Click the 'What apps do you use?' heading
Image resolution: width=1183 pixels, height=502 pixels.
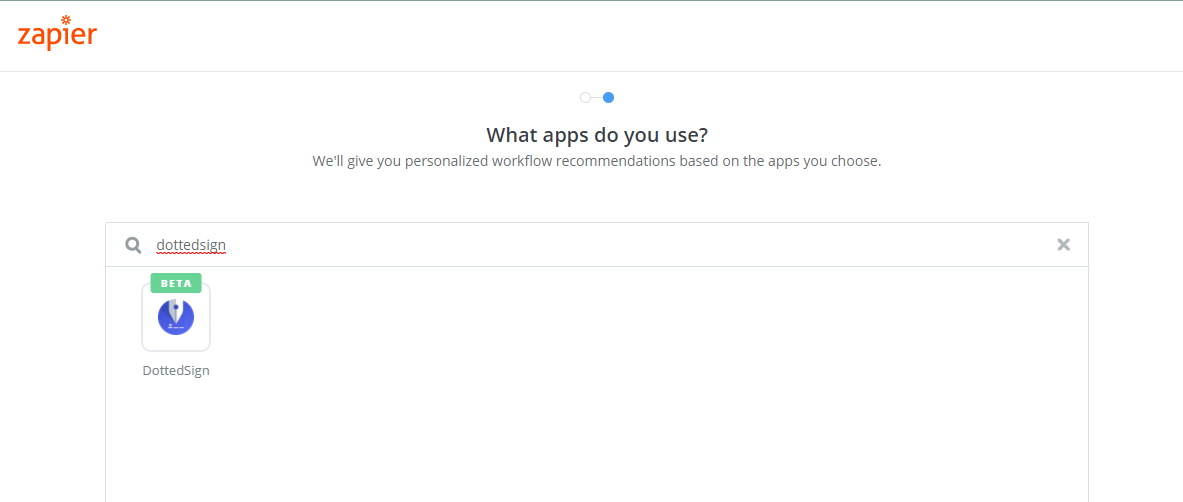click(x=597, y=134)
